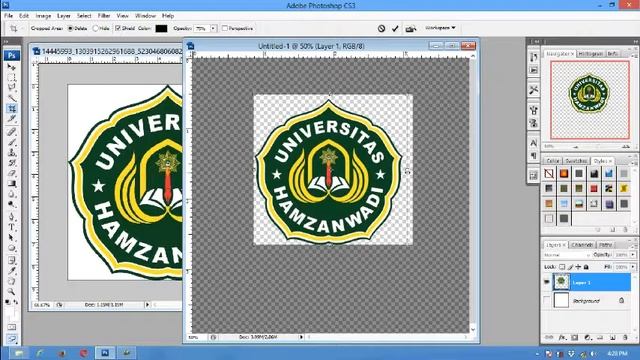Image resolution: width=640 pixels, height=360 pixels.
Task: Open the Layer menu
Action: 64,16
